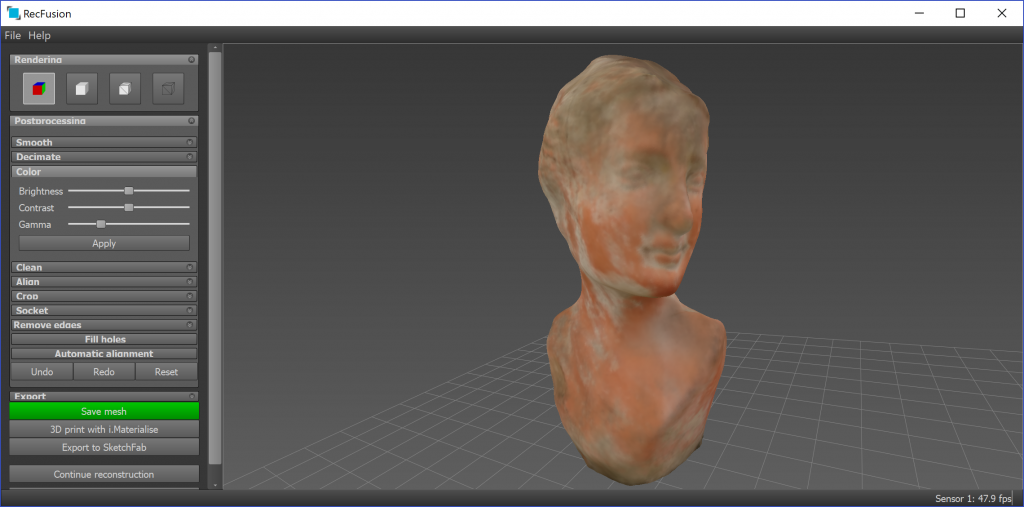Expand the Smooth section

point(104,142)
